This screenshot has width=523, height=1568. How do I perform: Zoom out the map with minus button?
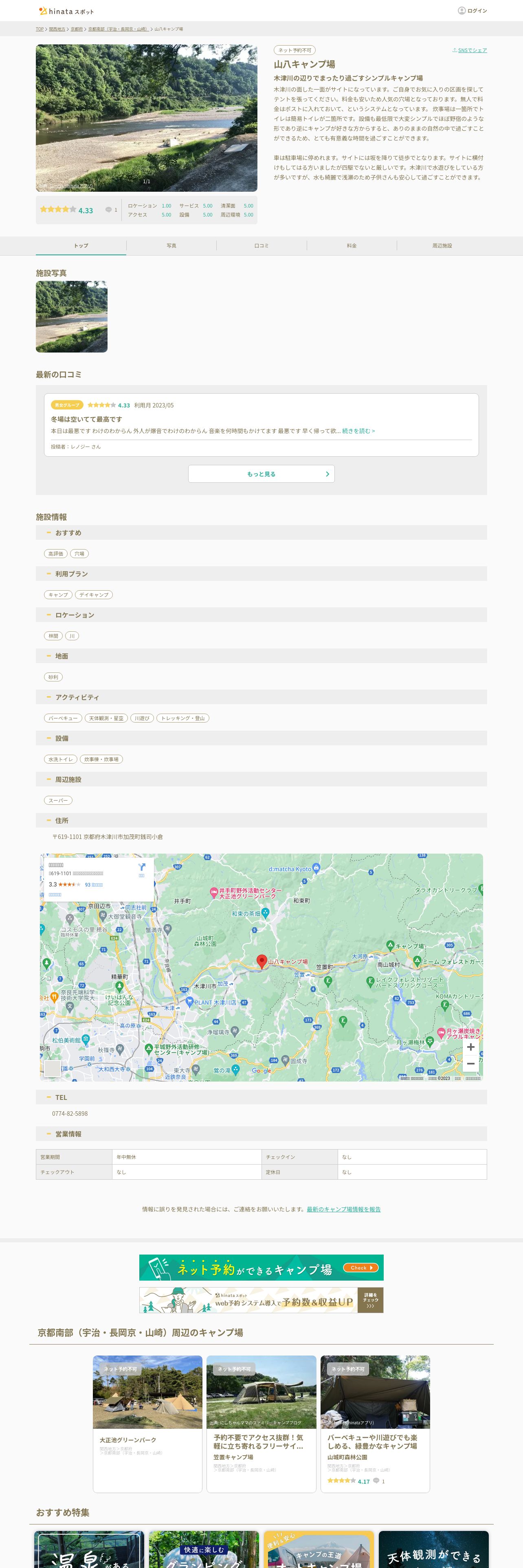(x=470, y=1063)
